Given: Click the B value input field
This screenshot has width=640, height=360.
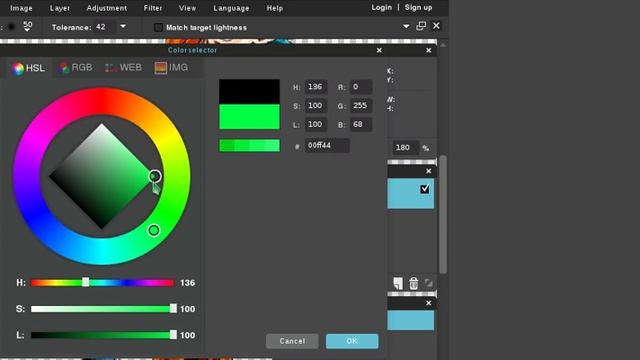Looking at the screenshot, I should [360, 124].
